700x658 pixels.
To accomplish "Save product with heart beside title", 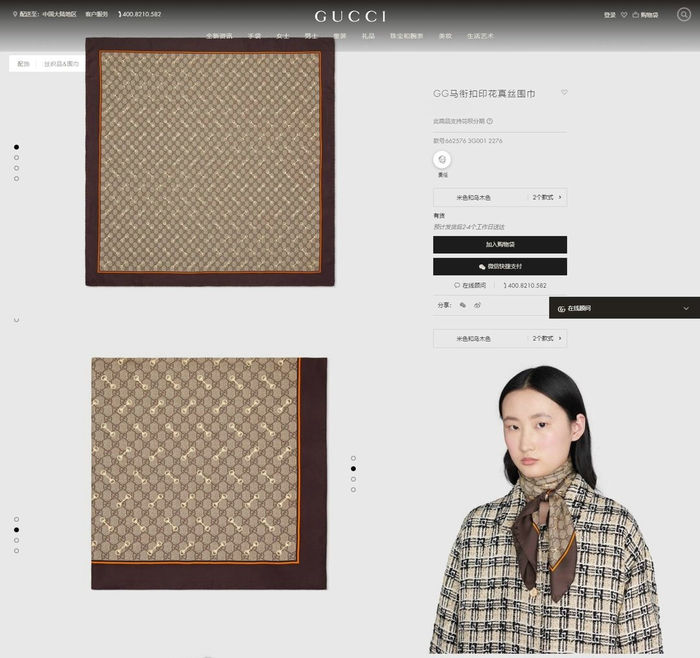I will click(x=564, y=92).
